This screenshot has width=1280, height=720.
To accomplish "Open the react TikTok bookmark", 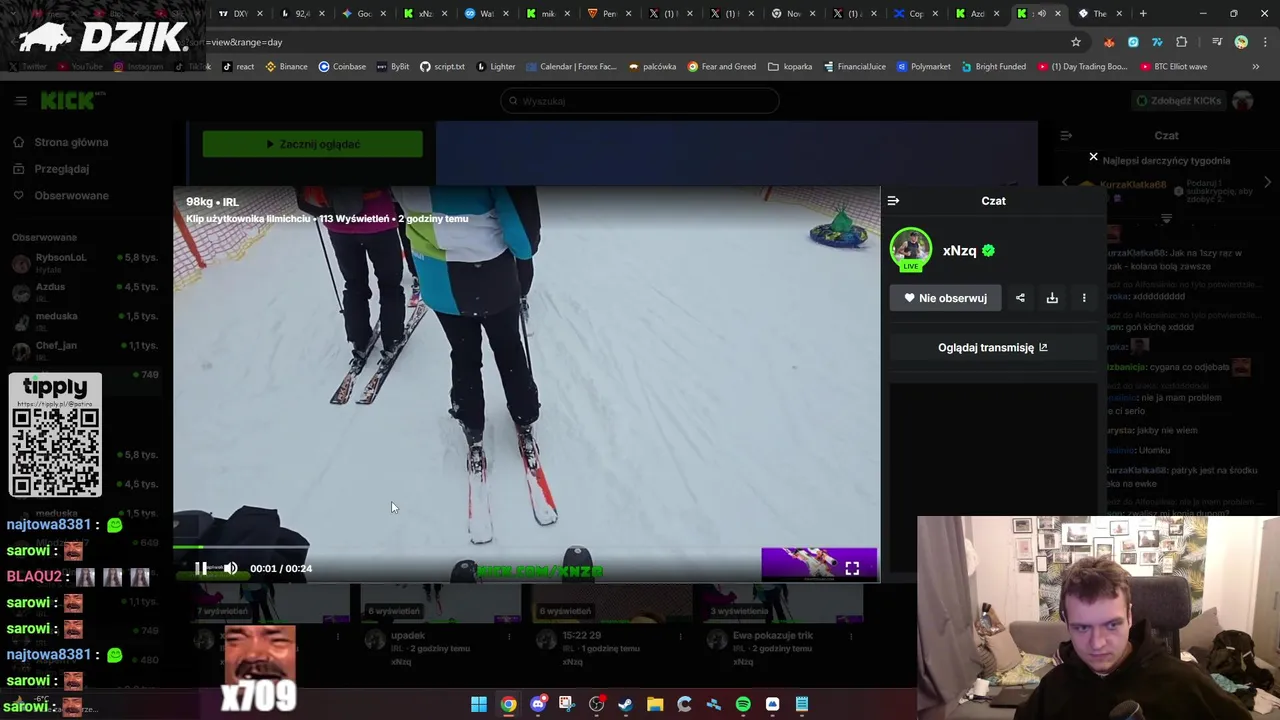I will click(238, 66).
